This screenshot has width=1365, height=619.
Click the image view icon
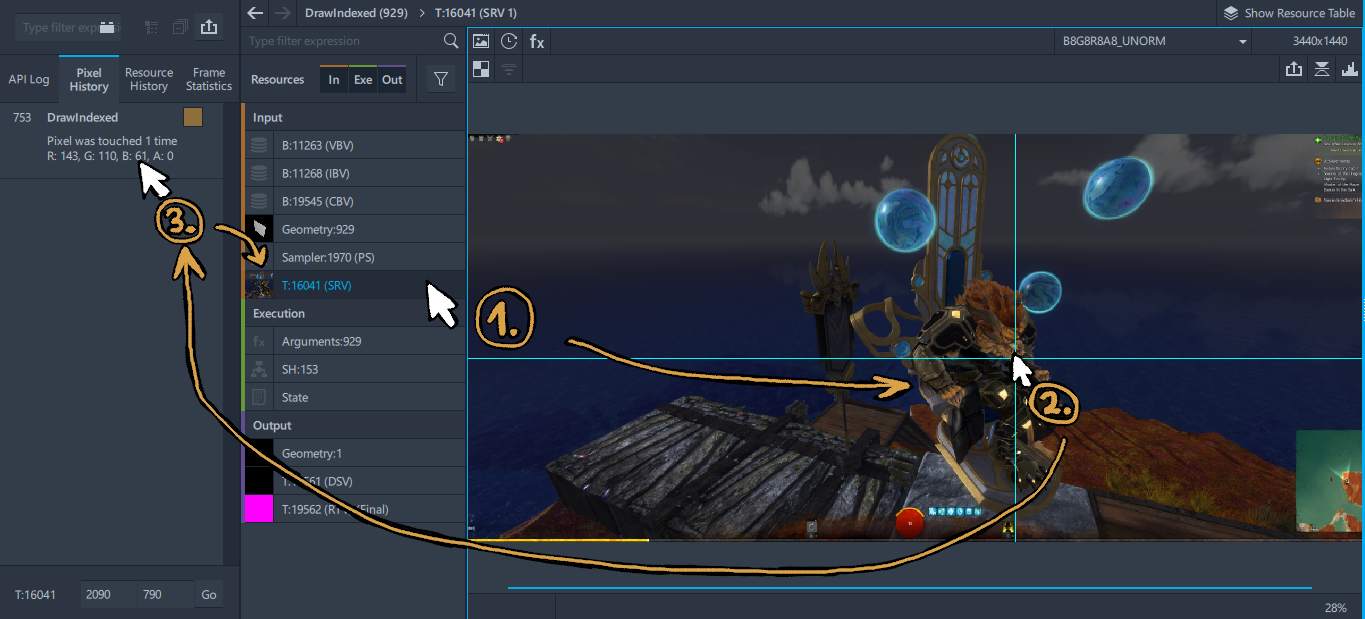(481, 41)
